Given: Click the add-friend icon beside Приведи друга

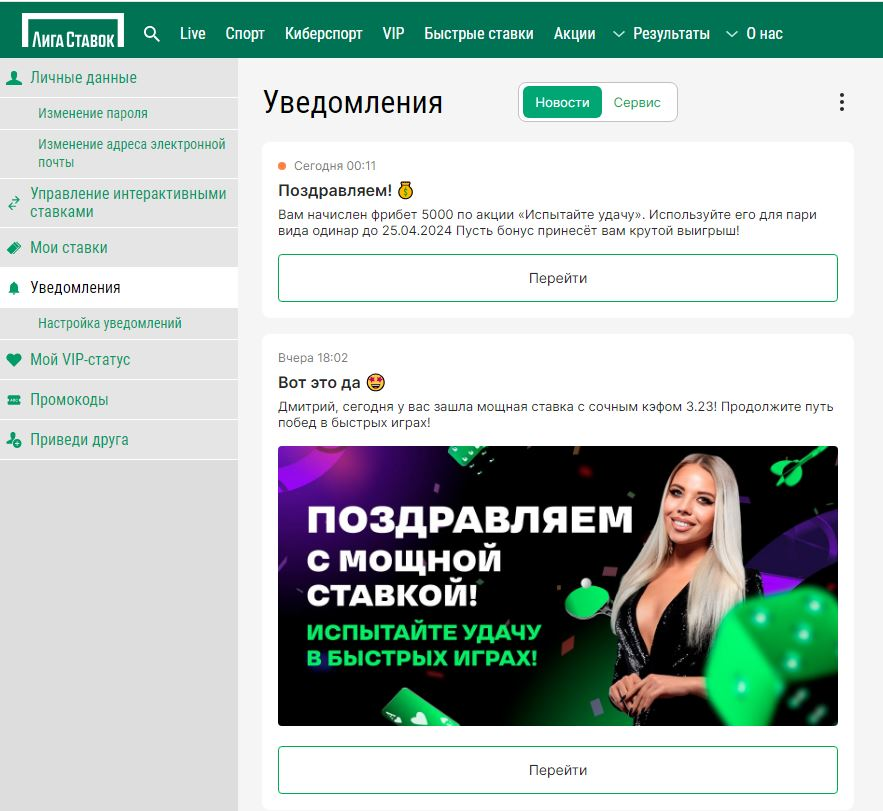Looking at the screenshot, I should pyautogui.click(x=14, y=440).
